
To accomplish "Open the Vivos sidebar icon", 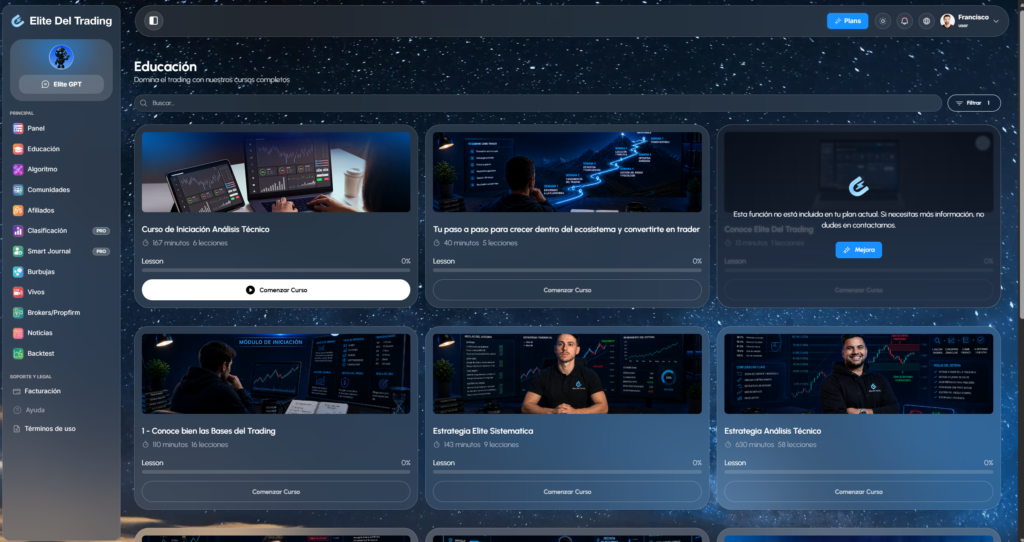I will pos(18,292).
